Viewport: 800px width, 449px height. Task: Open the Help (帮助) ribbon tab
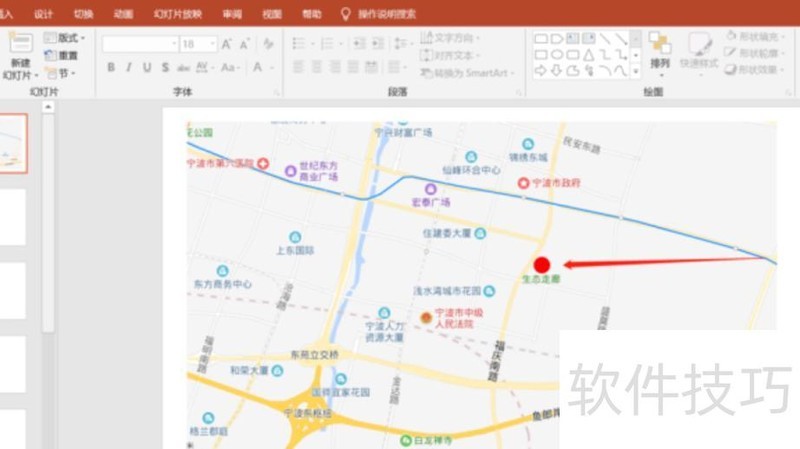tap(312, 14)
